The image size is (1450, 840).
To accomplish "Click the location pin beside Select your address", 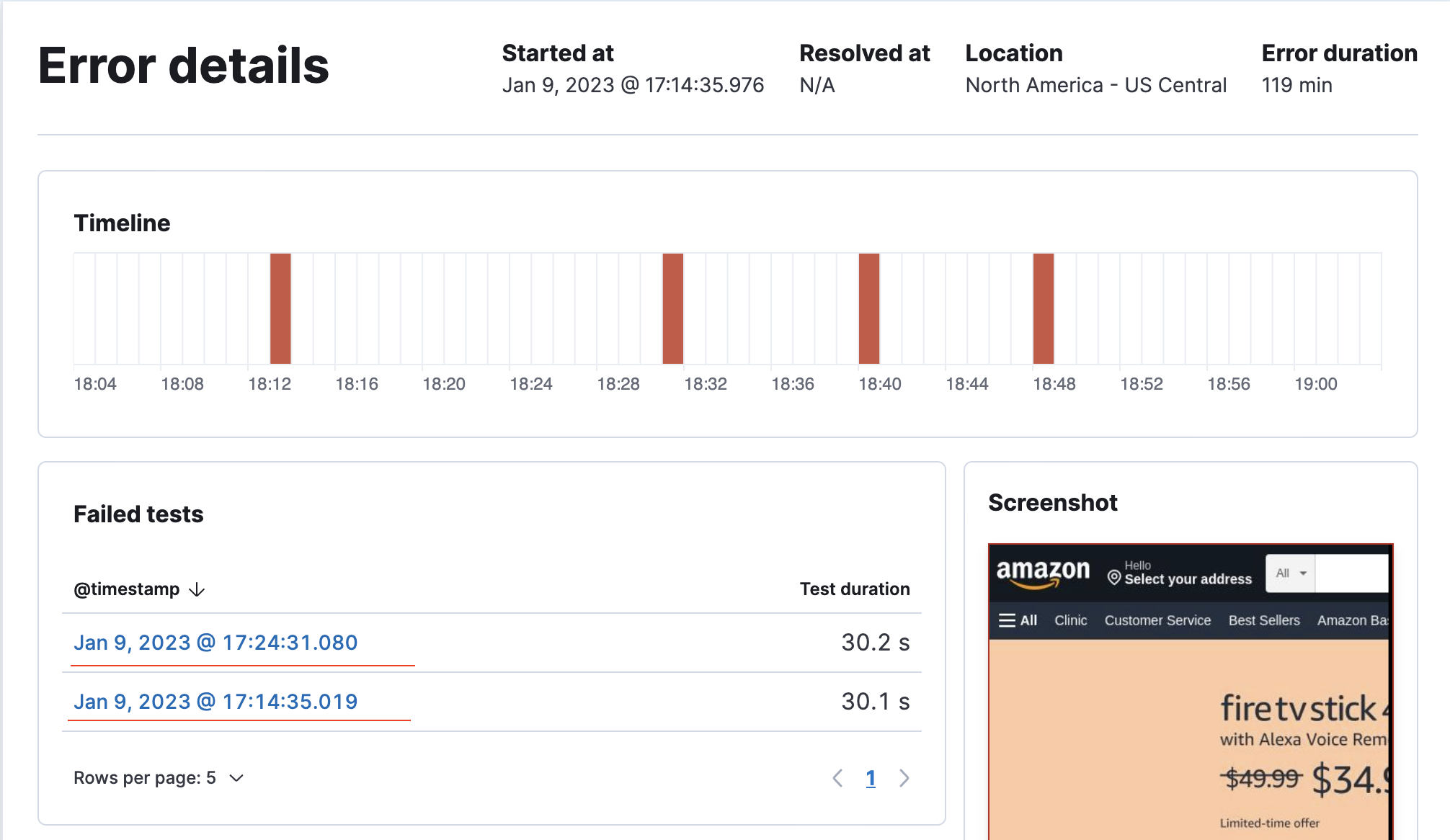I will (1113, 578).
